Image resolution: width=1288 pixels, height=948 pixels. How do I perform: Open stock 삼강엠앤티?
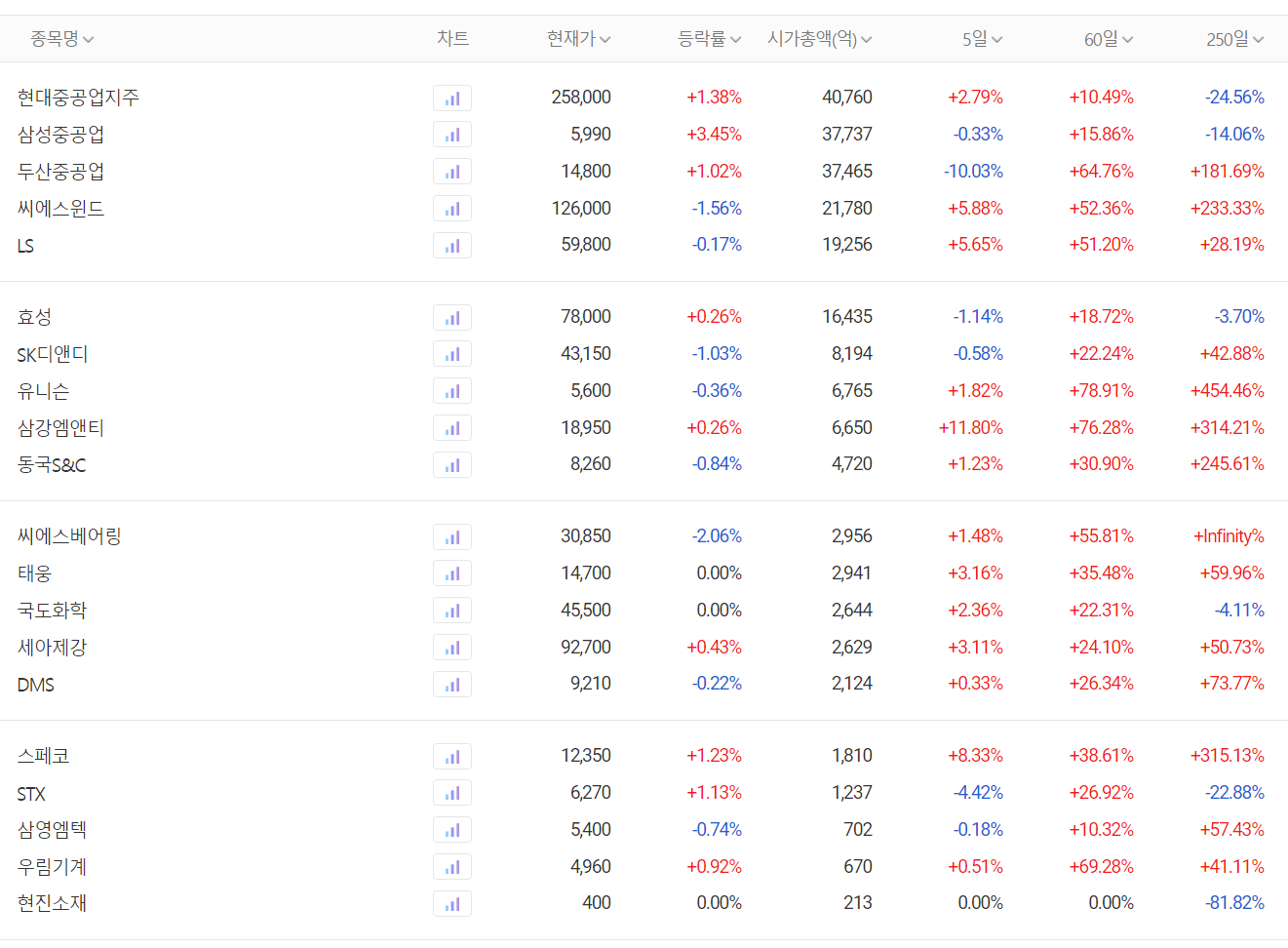click(60, 428)
